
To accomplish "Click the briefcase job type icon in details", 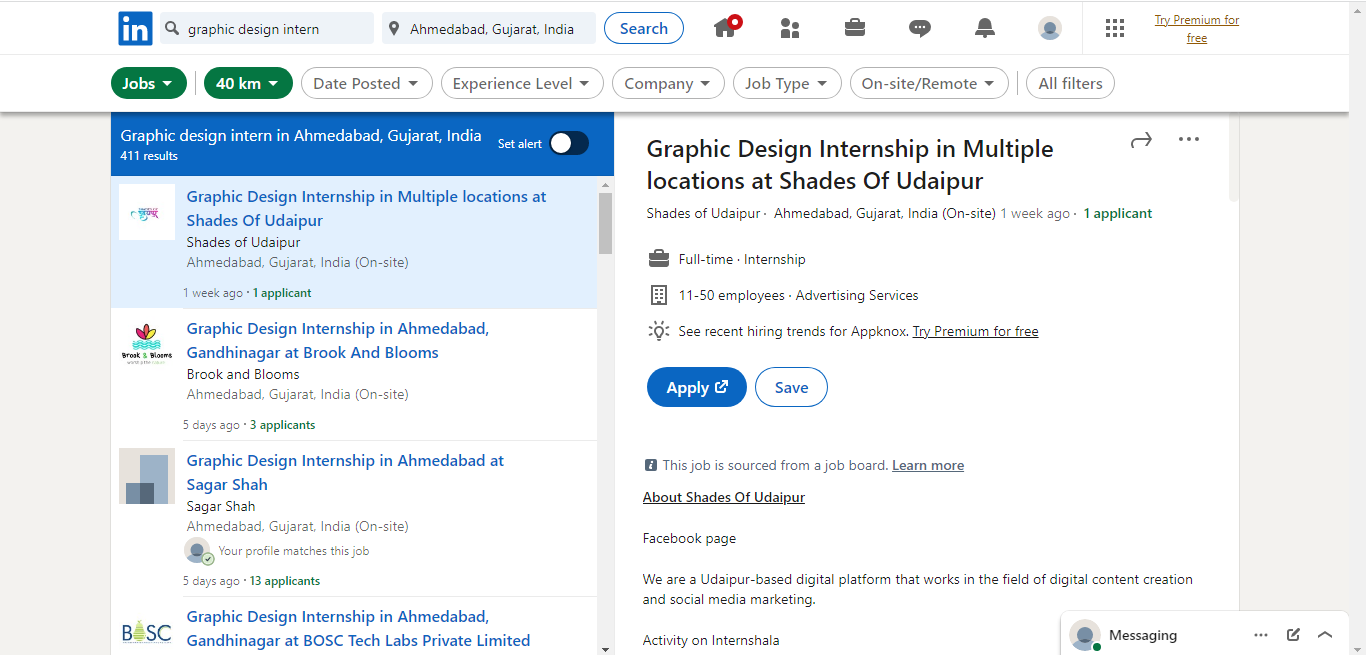I will point(658,259).
